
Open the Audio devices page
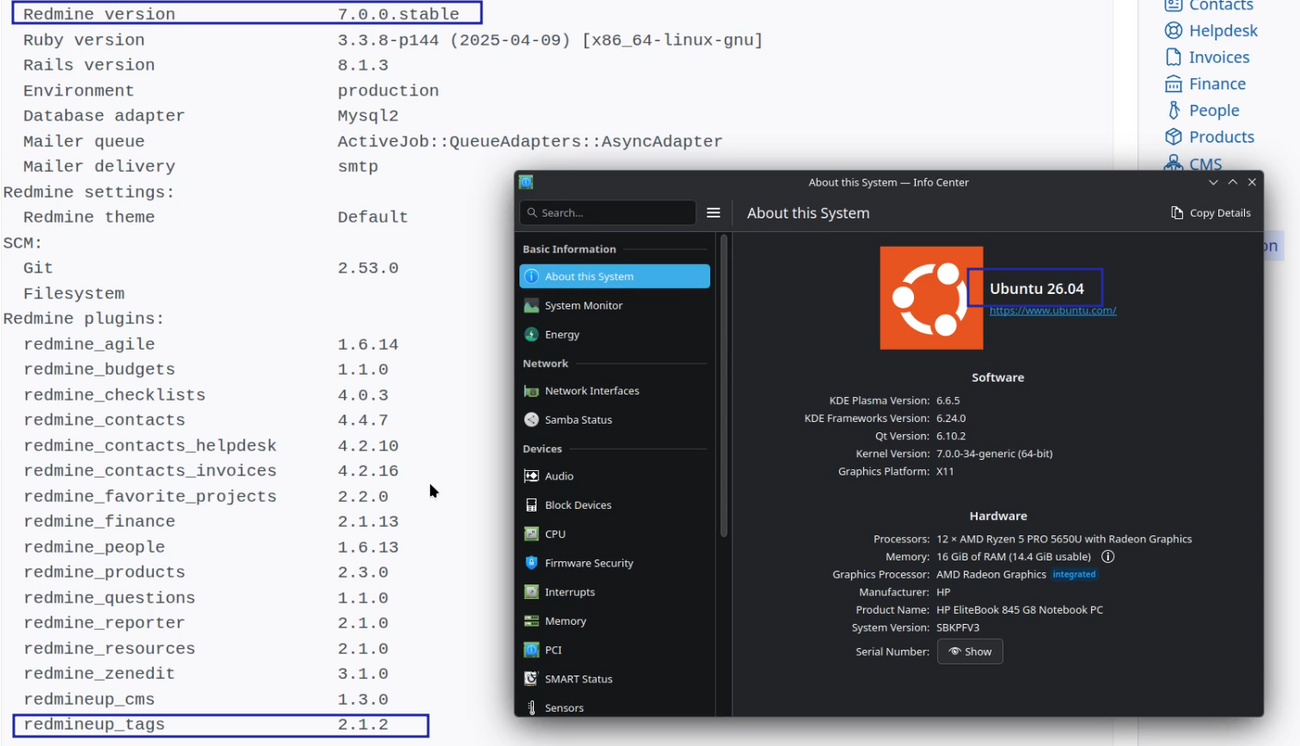pos(615,476)
